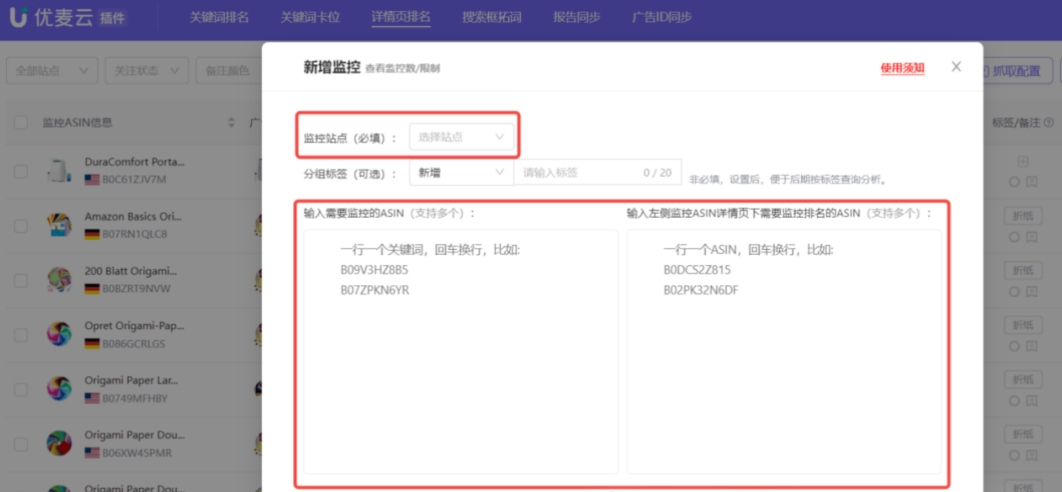Switch to 关键词排名 tab

tap(219, 18)
